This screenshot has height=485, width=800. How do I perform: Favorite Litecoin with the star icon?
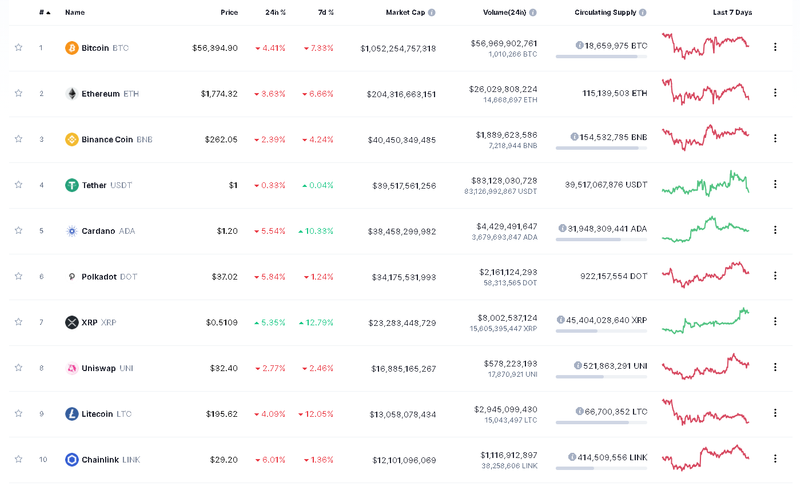pos(18,413)
